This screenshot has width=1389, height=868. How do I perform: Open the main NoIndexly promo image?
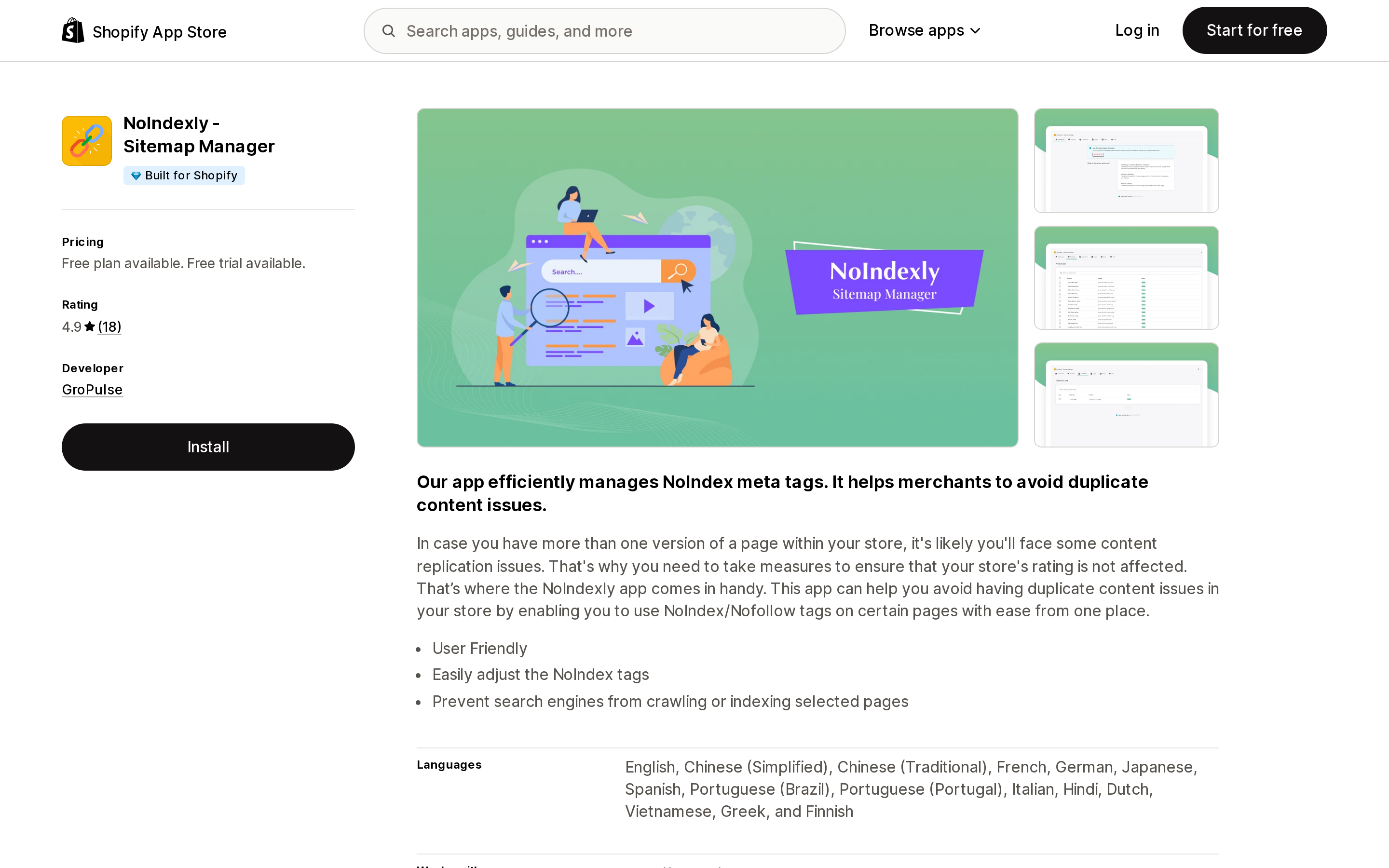point(717,278)
